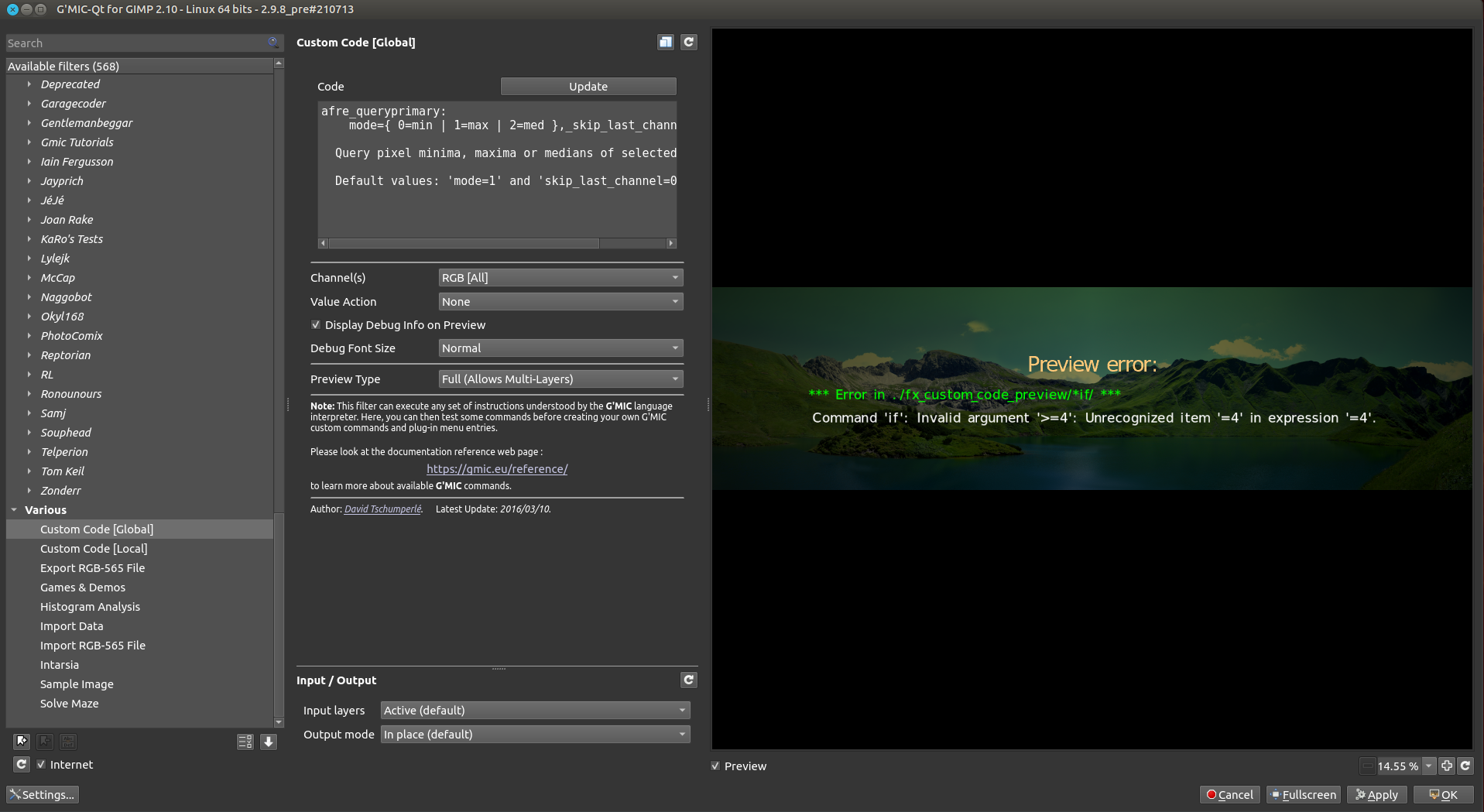This screenshot has width=1484, height=812.
Task: Click the magnifier icon in Search field
Action: [273, 43]
